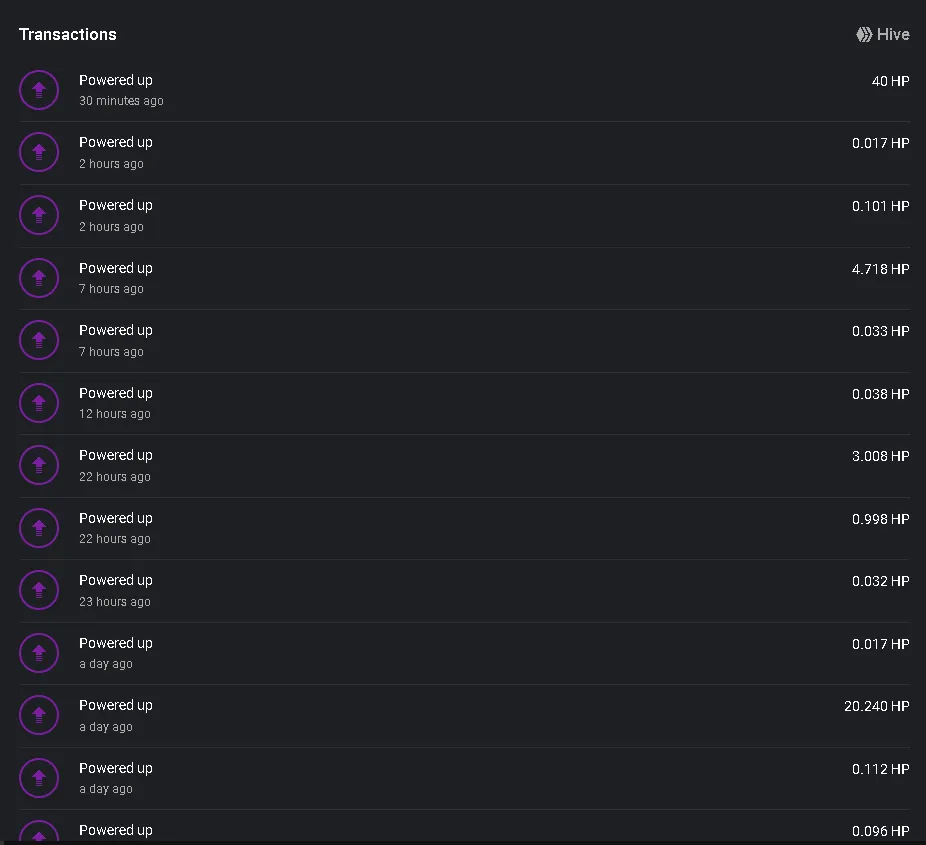
Task: Click the Transactions heading
Action: (x=68, y=34)
